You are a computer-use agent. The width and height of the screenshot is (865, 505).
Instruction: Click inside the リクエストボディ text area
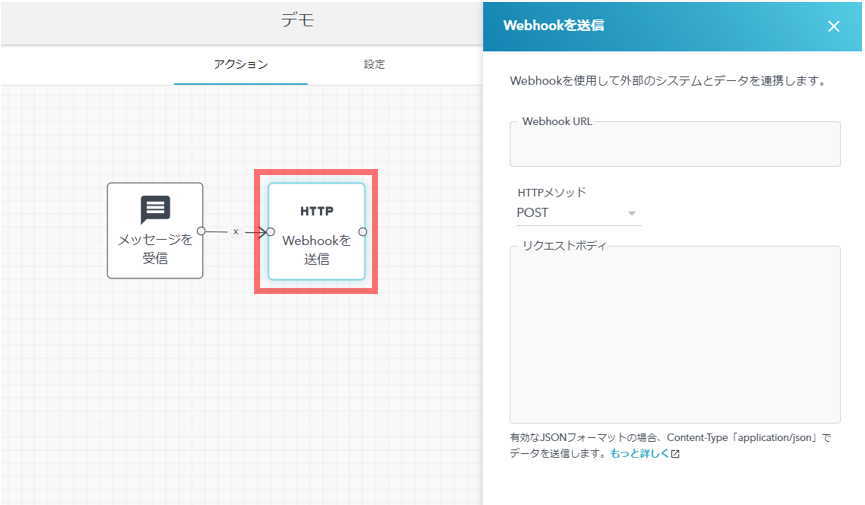pyautogui.click(x=674, y=335)
